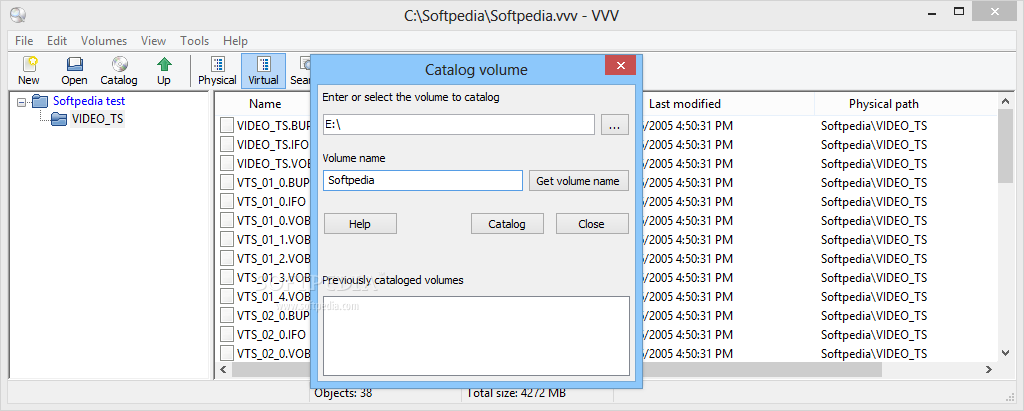This screenshot has height=411, width=1024.
Task: Switch to Virtual view
Action: (x=264, y=71)
